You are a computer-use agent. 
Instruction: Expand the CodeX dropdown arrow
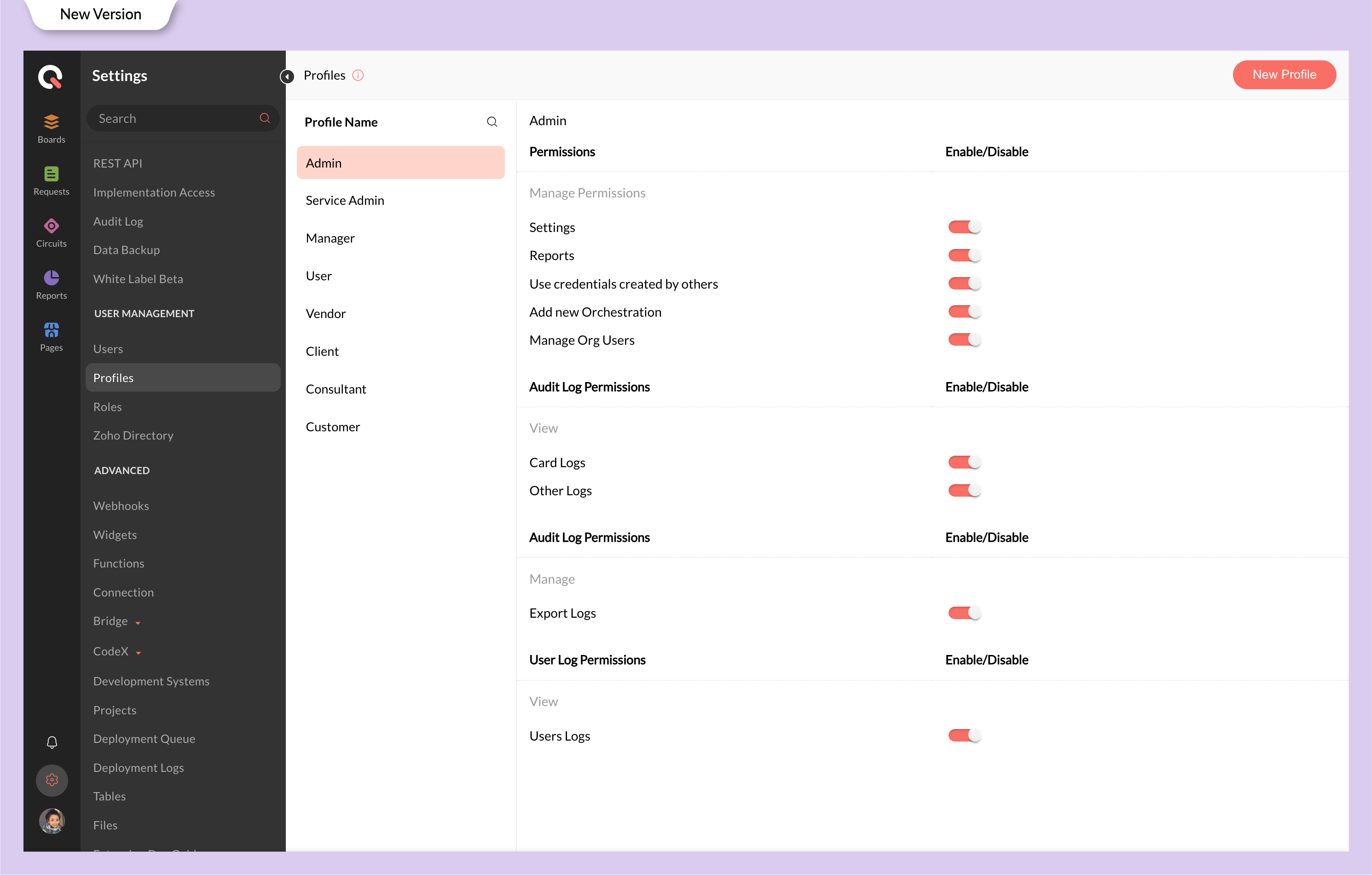(139, 653)
